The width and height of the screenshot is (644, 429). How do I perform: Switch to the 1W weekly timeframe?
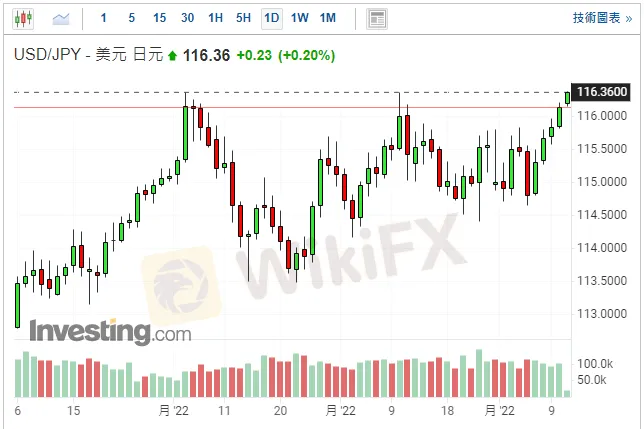tap(300, 18)
